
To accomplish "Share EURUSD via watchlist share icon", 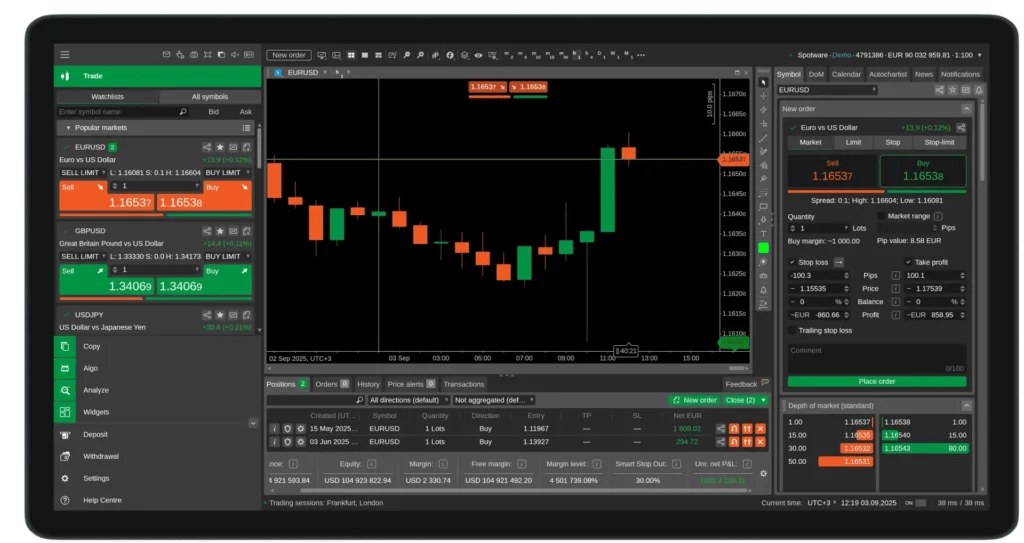I will pyautogui.click(x=206, y=148).
